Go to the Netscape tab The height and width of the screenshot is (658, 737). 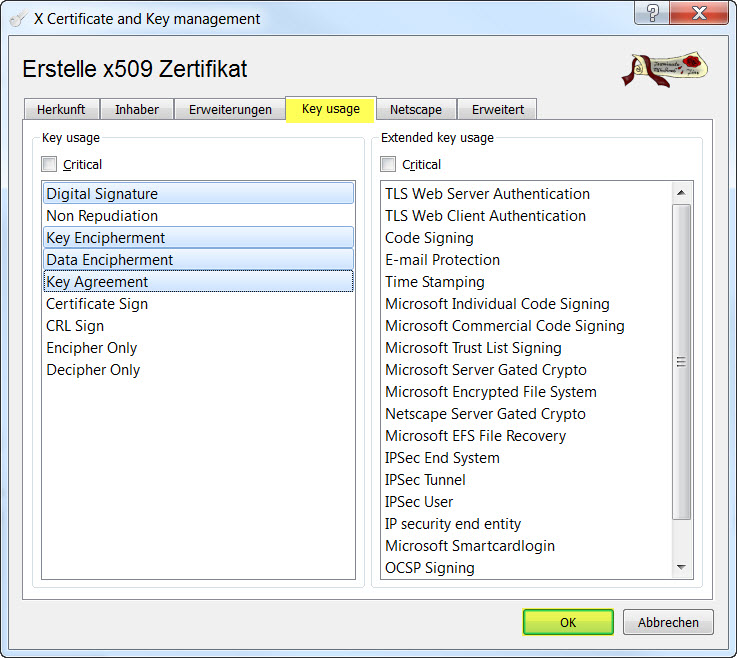click(416, 110)
